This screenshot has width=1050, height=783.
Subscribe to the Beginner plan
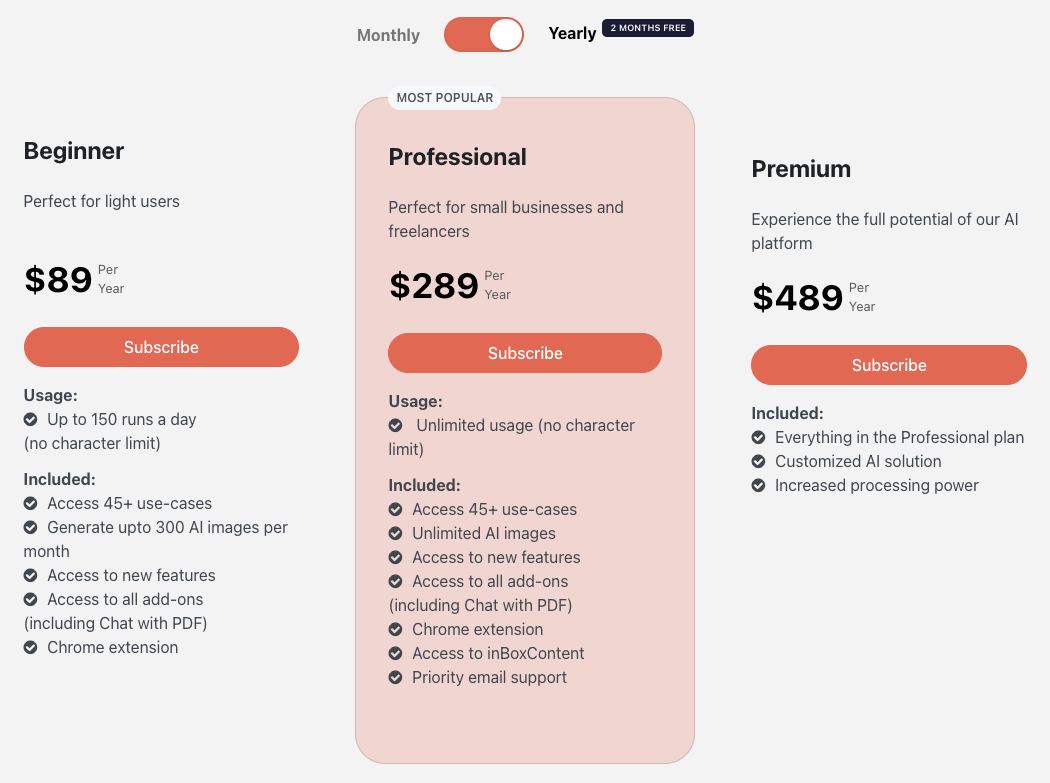click(161, 347)
